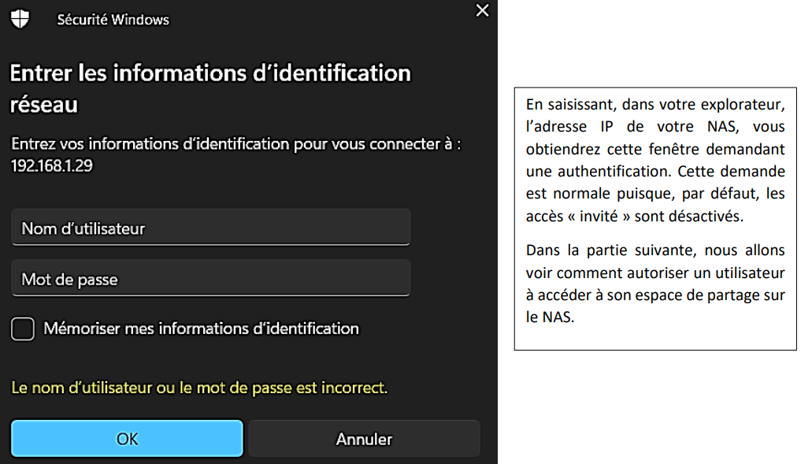Click the incorrect password error message
812x464 pixels.
coord(199,387)
